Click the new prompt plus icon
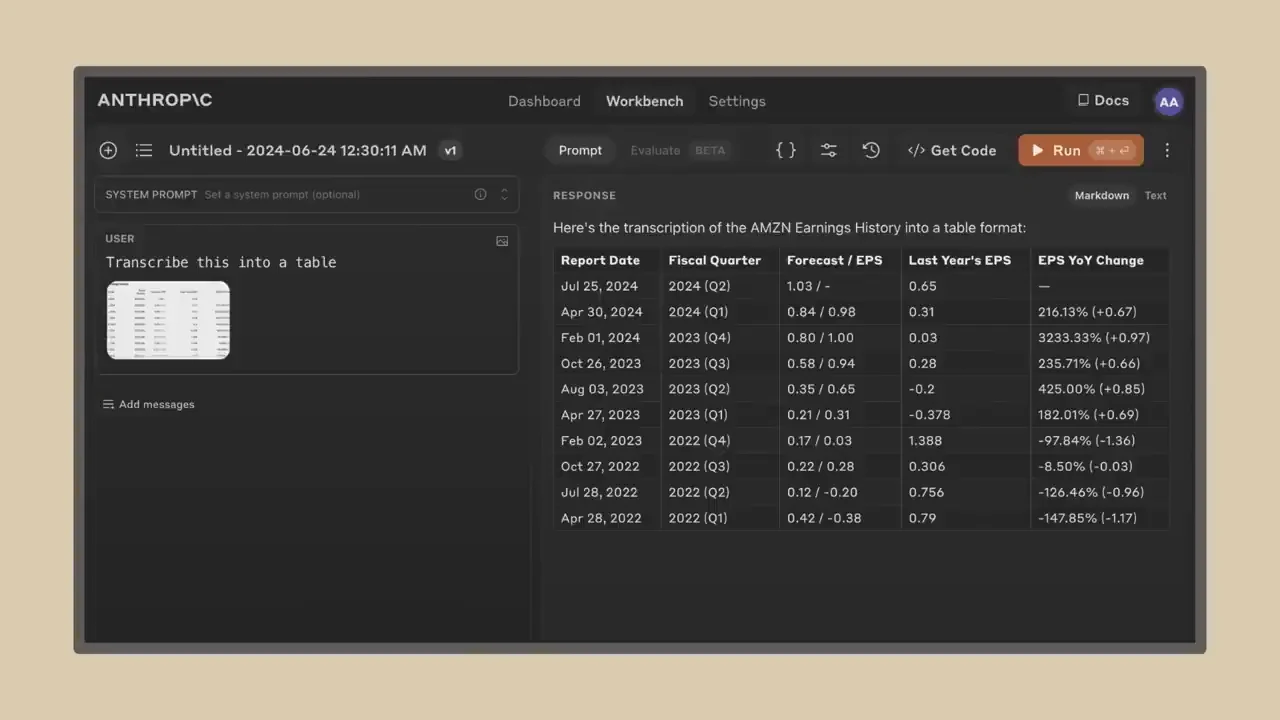 point(108,150)
